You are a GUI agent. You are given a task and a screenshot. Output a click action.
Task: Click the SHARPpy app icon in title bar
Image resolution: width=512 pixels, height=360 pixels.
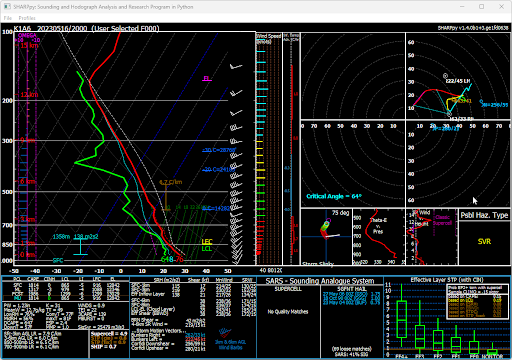click(x=7, y=7)
